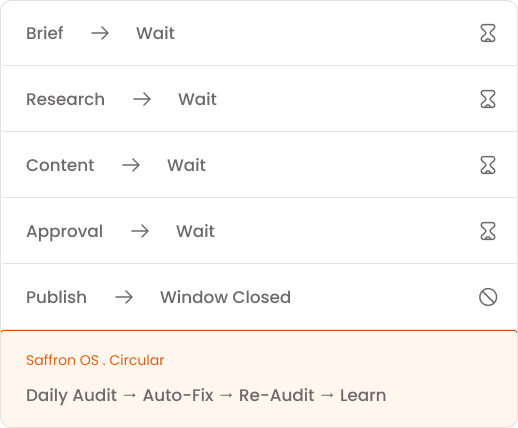Click the Re-Audit text in footer banner
Viewport: 518px width, 428px height.
click(277, 395)
